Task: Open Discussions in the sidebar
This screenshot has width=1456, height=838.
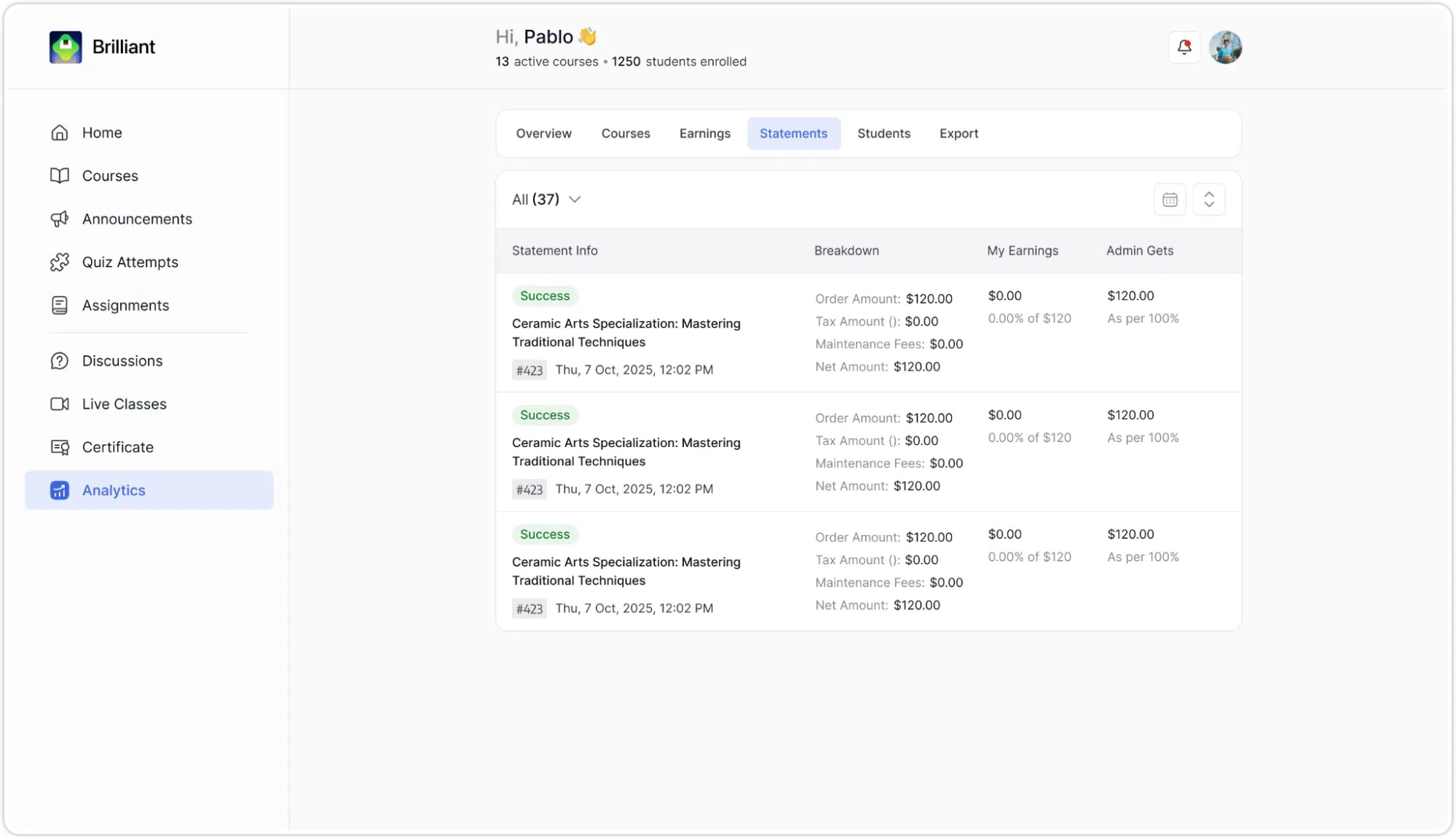Action: pos(149,361)
